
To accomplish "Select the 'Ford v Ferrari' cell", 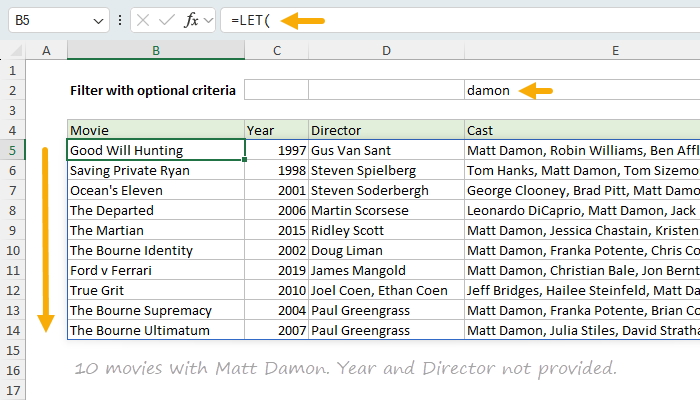I will [x=156, y=271].
